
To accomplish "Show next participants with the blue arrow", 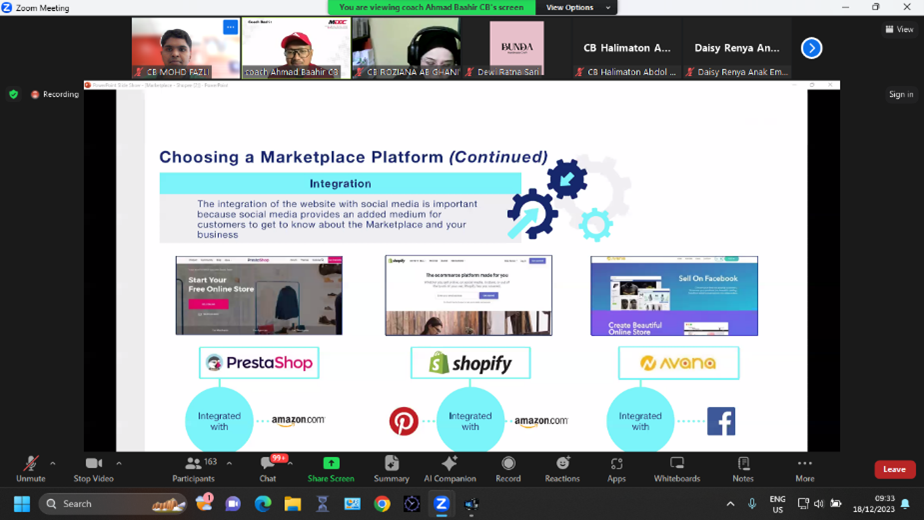I will 811,48.
